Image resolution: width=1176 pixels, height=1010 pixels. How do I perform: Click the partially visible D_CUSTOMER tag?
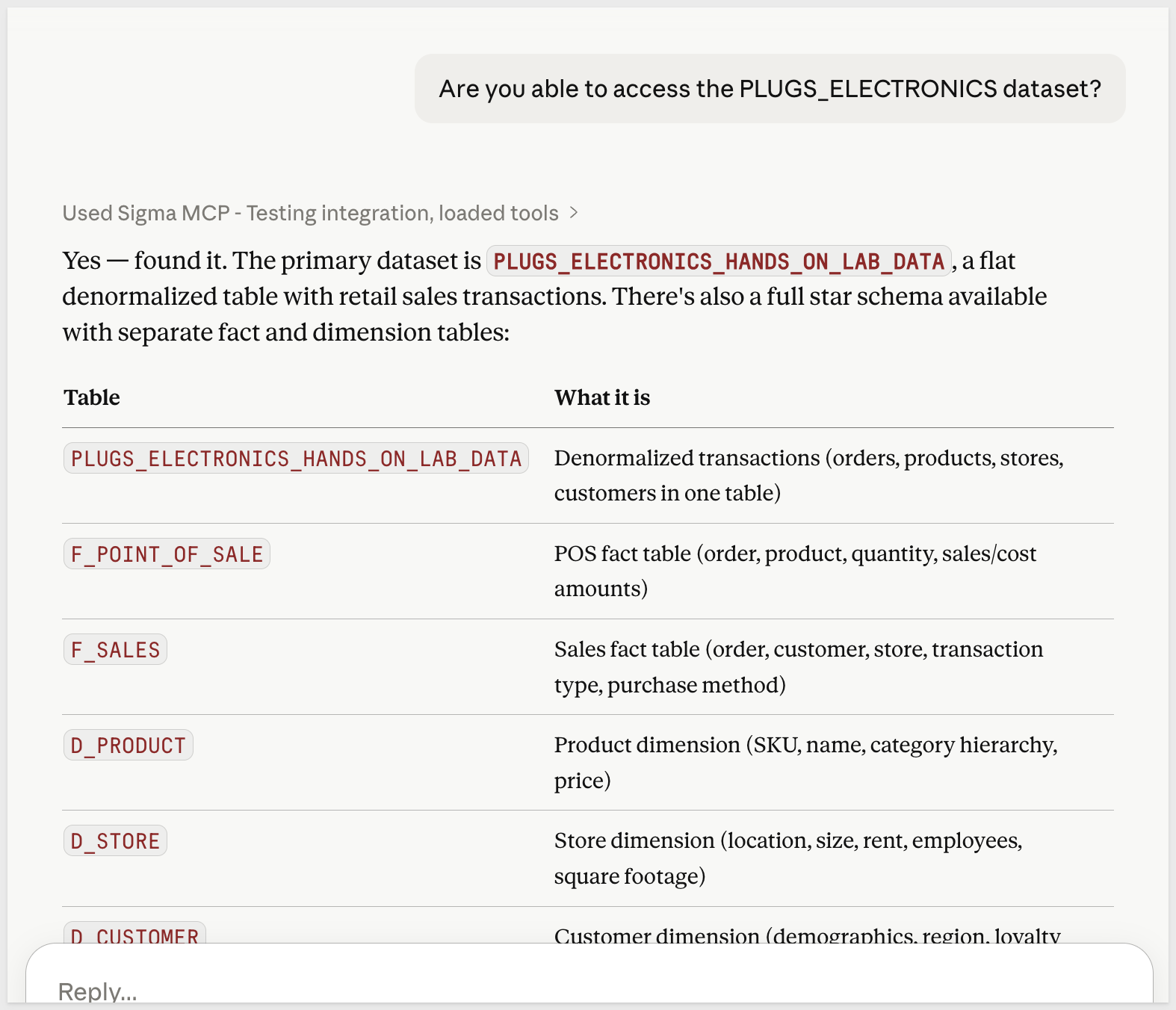coord(134,935)
